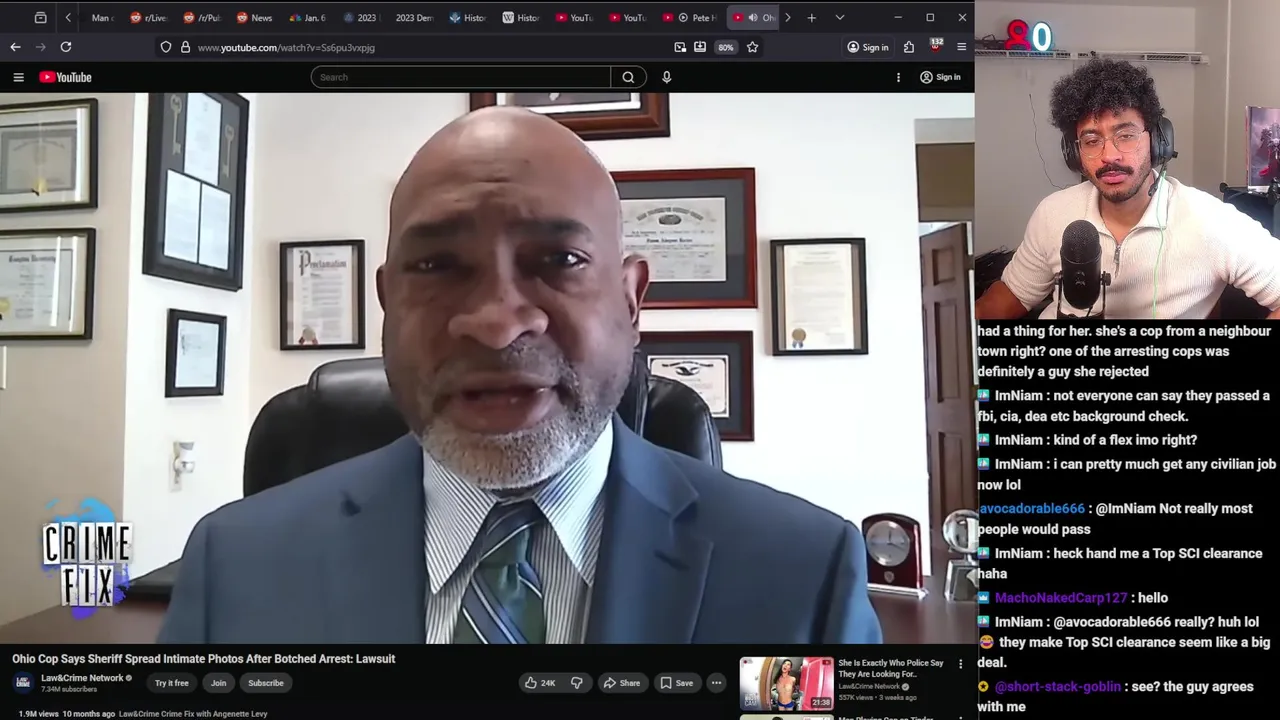Open Law&Crime Network channel name link
Screen dimensions: 1280x720
(82, 678)
